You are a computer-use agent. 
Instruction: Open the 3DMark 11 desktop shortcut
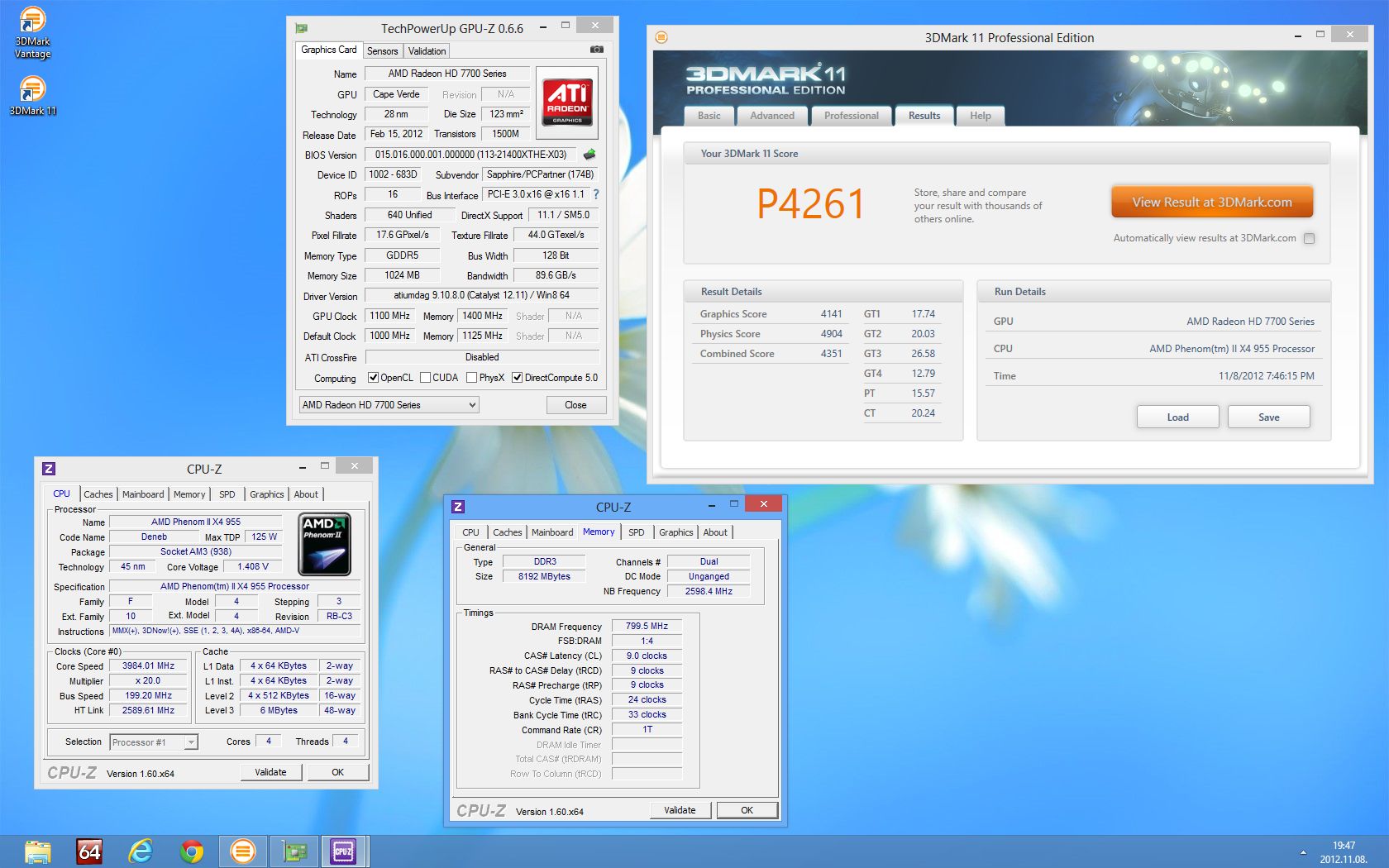33,95
